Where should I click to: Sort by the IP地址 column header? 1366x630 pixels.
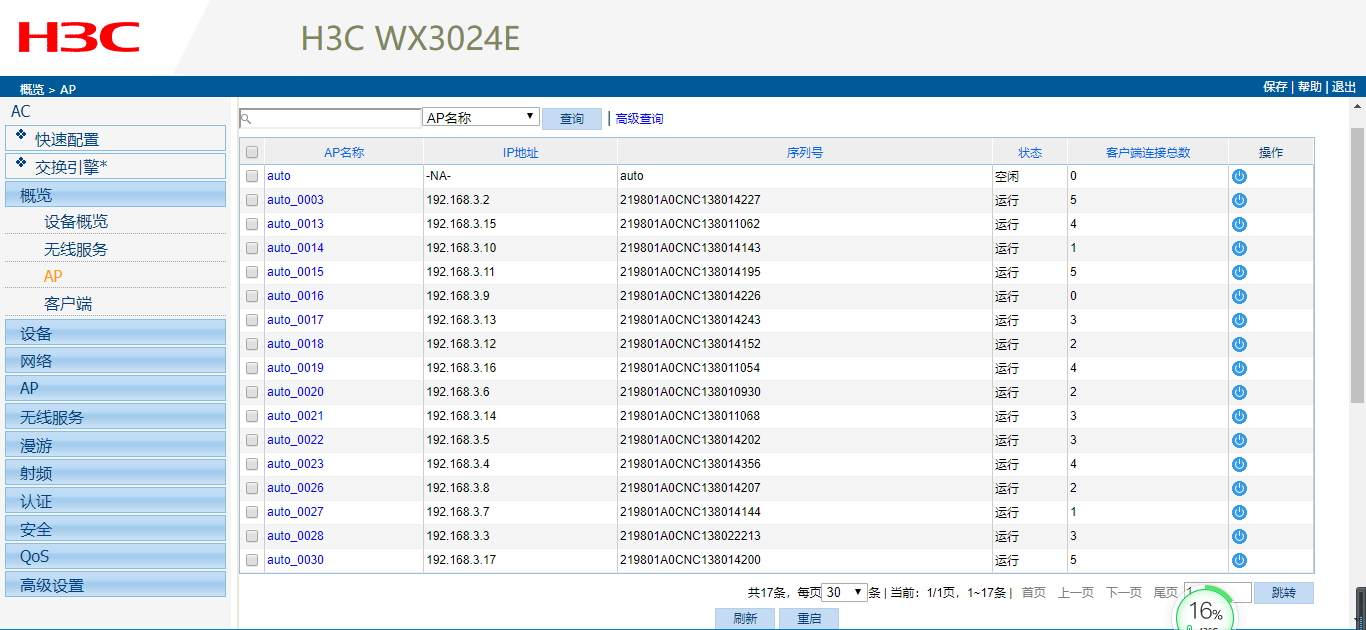[x=520, y=153]
